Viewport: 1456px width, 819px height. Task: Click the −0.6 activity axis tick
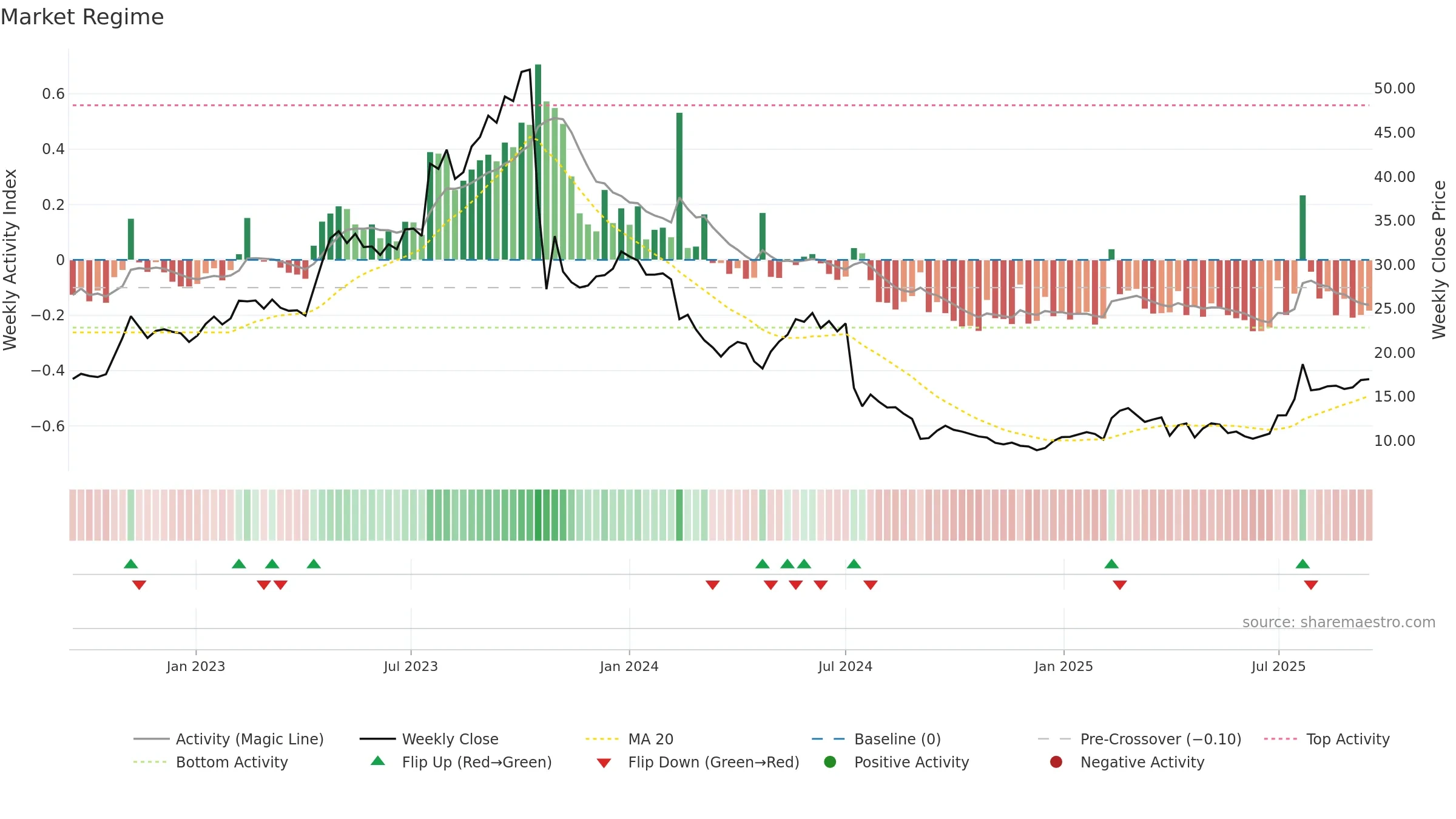48,426
